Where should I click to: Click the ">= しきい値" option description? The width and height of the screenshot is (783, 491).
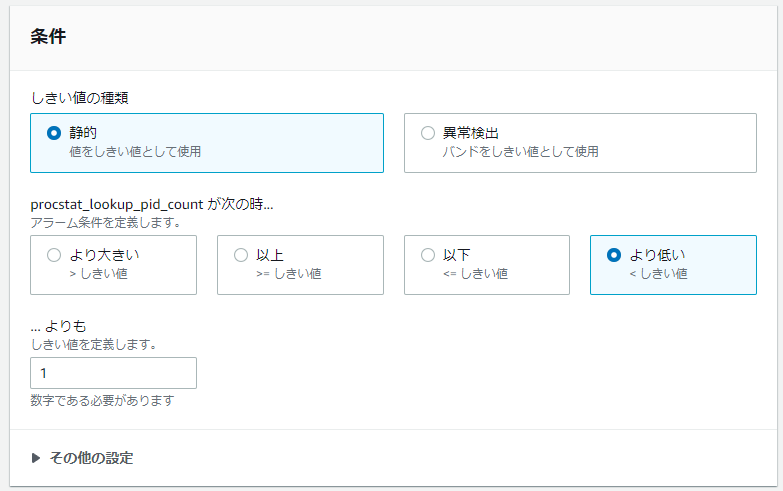[288, 274]
